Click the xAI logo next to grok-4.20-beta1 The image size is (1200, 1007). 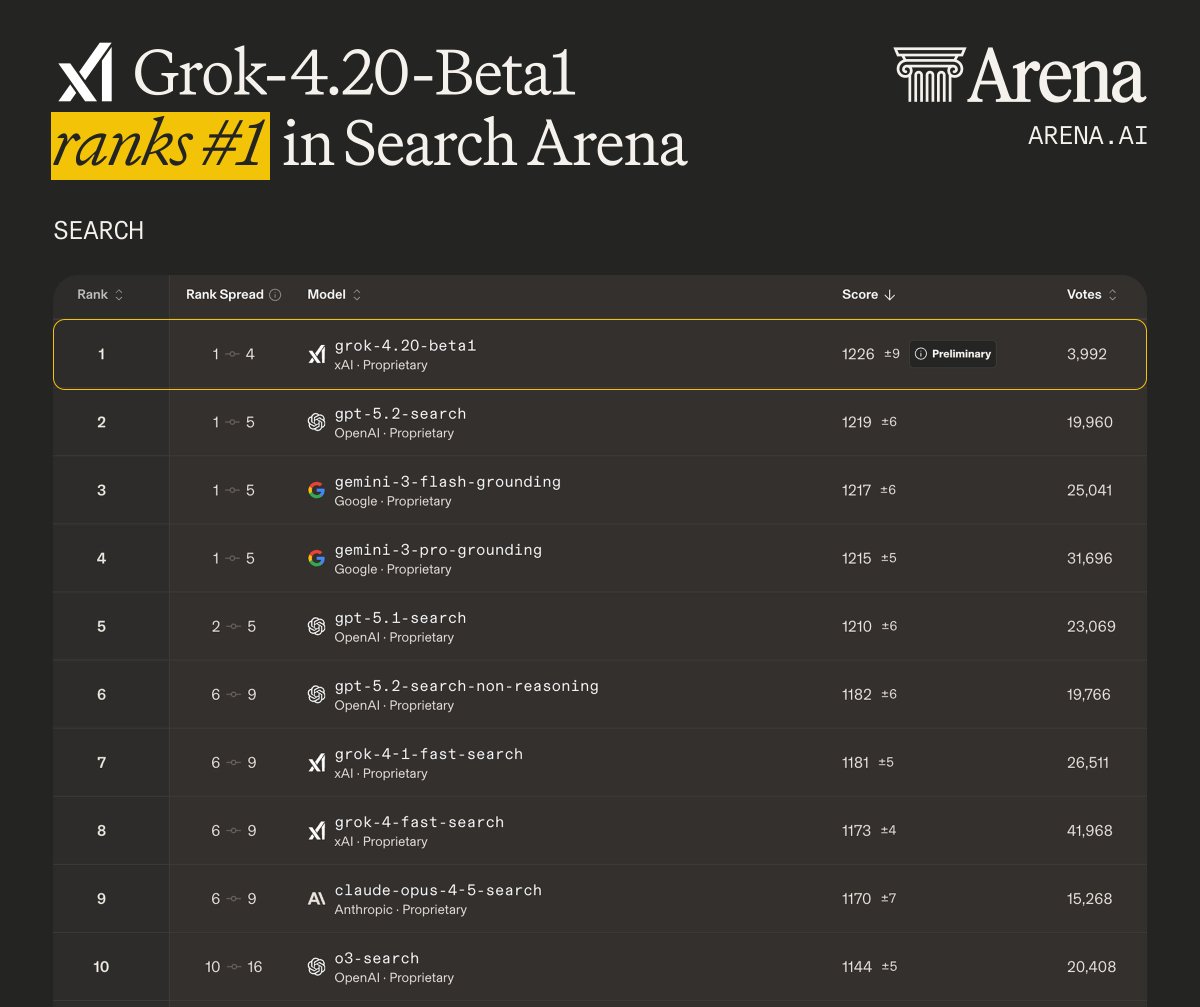coord(317,354)
